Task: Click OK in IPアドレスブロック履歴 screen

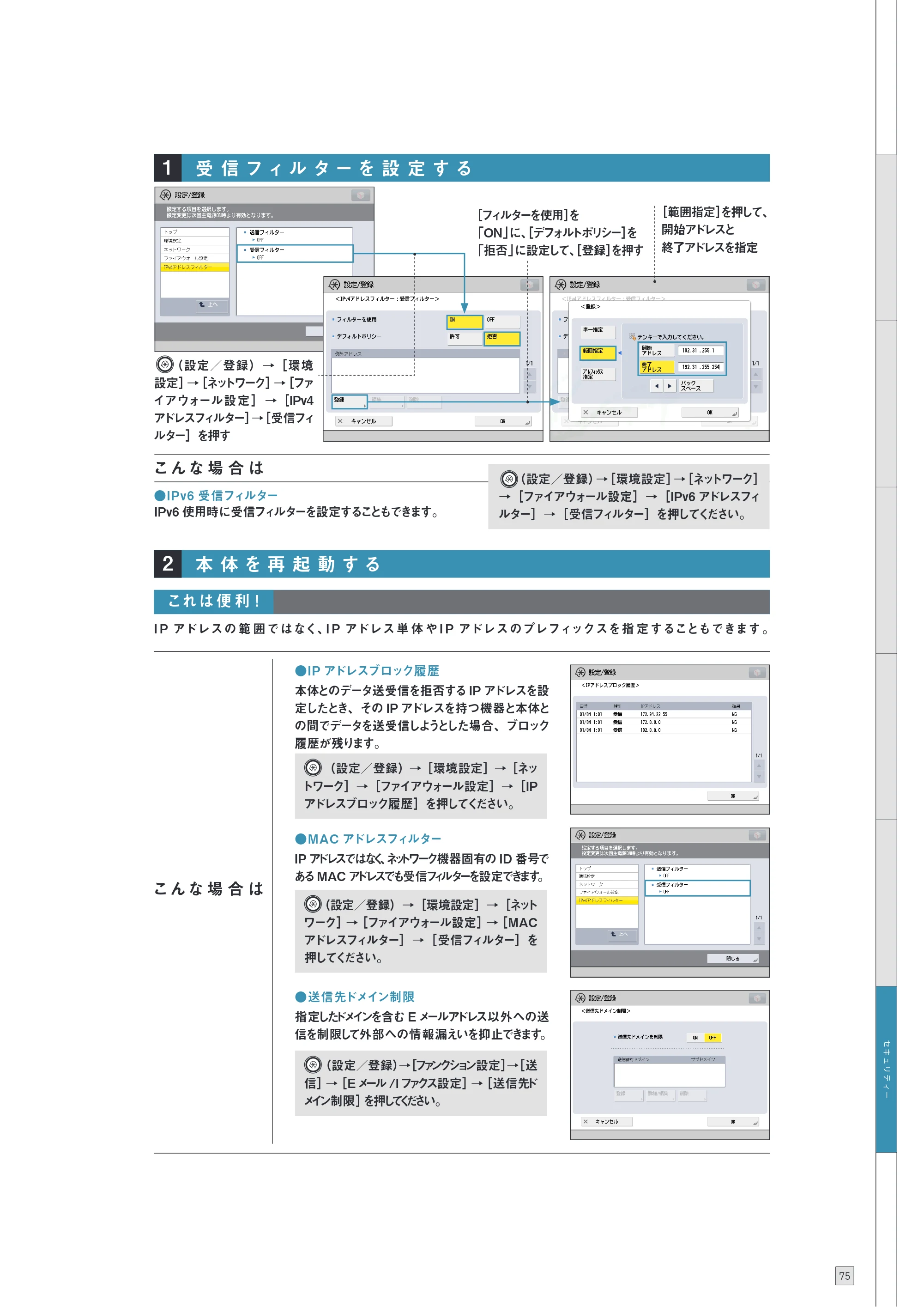Action: click(733, 796)
